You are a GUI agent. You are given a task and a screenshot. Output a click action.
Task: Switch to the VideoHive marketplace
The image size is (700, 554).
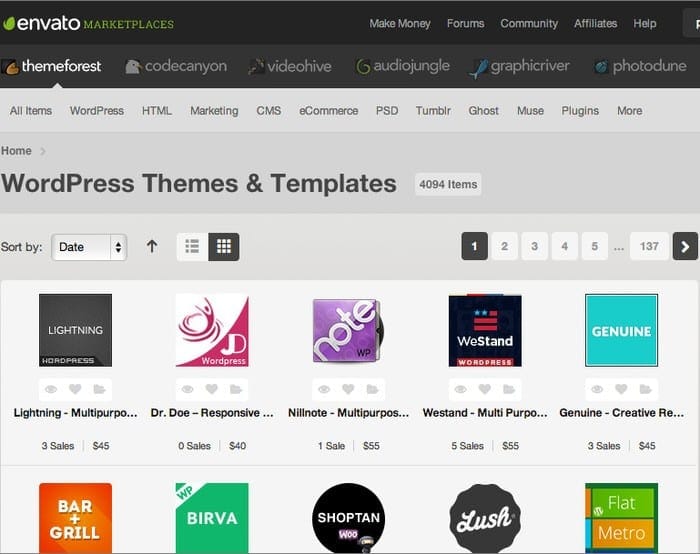pyautogui.click(x=290, y=67)
